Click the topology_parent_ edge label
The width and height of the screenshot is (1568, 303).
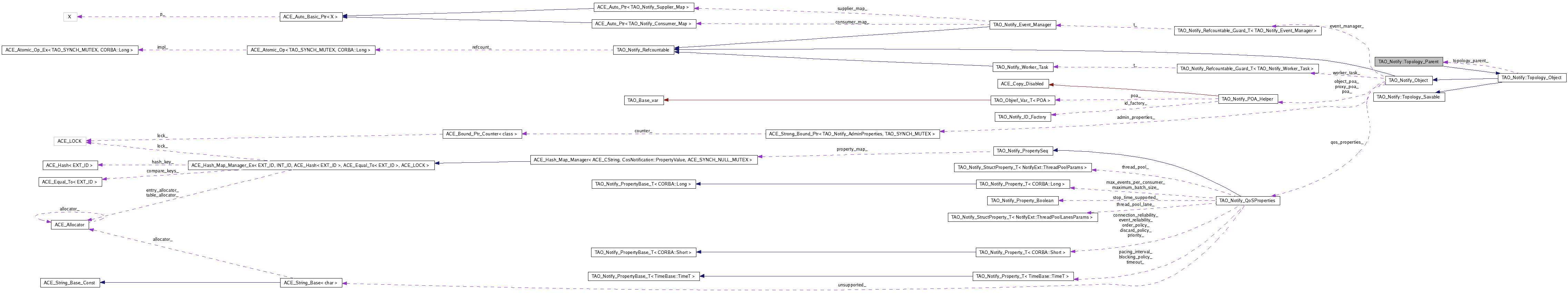1470,61
